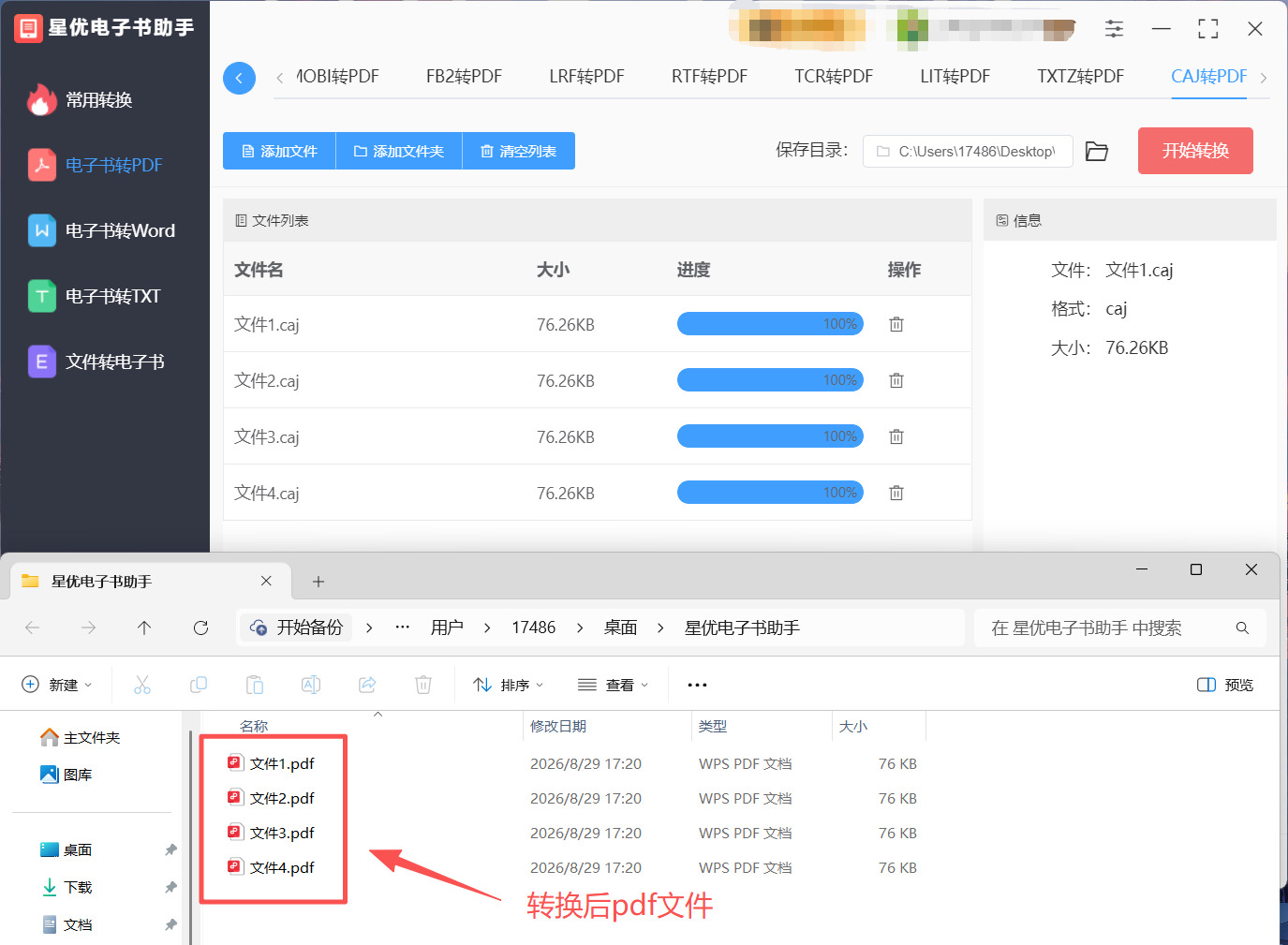The height and width of the screenshot is (945, 1288).
Task: Switch to the LIT转PDF tab
Action: pos(955,77)
